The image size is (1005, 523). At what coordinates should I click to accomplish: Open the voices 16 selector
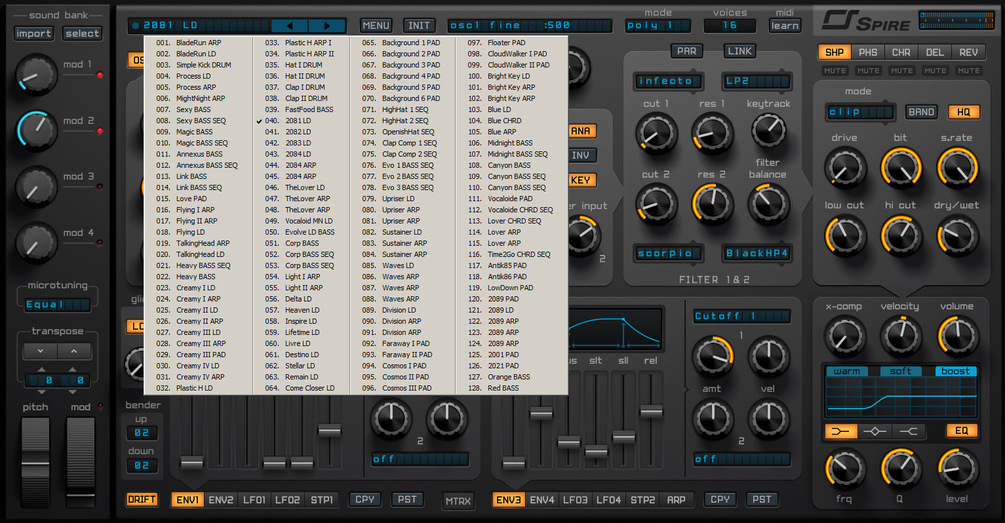tap(729, 26)
